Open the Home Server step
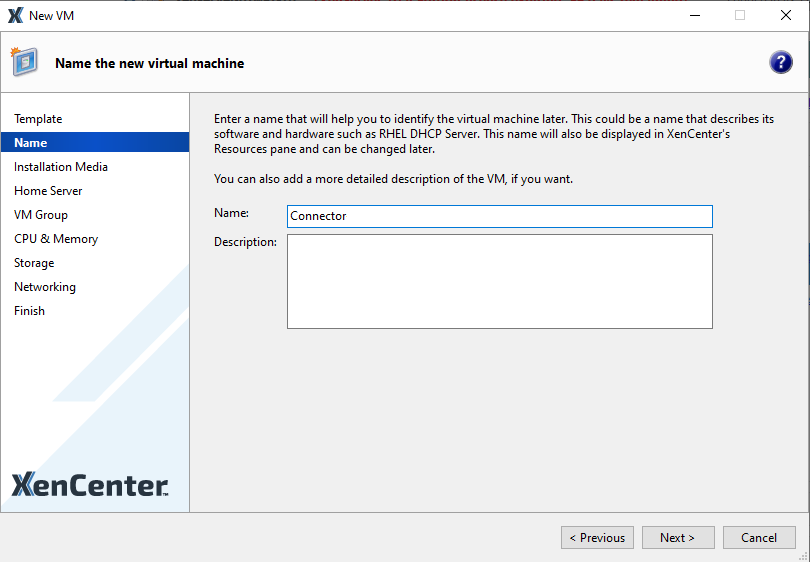 pyautogui.click(x=48, y=191)
